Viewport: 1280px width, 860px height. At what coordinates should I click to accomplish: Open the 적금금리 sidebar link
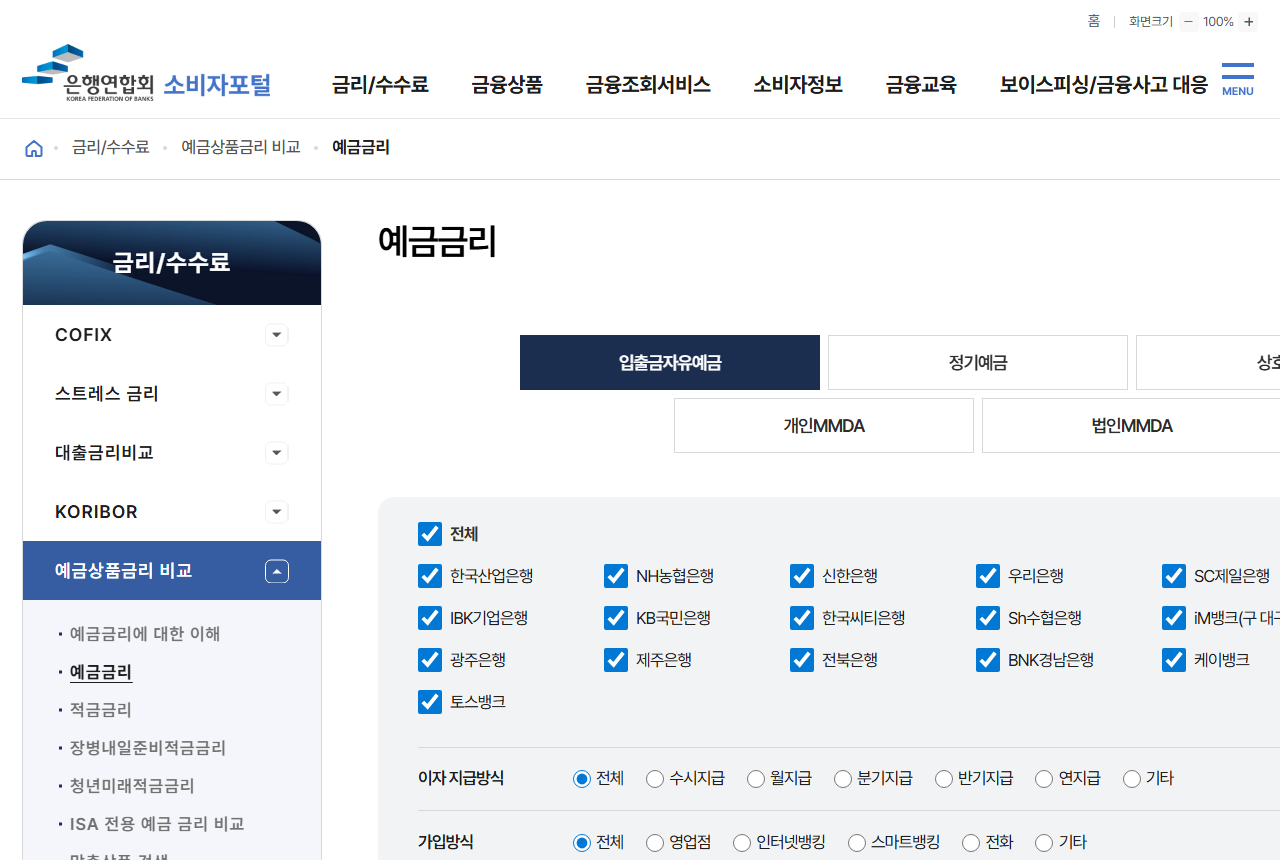pos(101,710)
